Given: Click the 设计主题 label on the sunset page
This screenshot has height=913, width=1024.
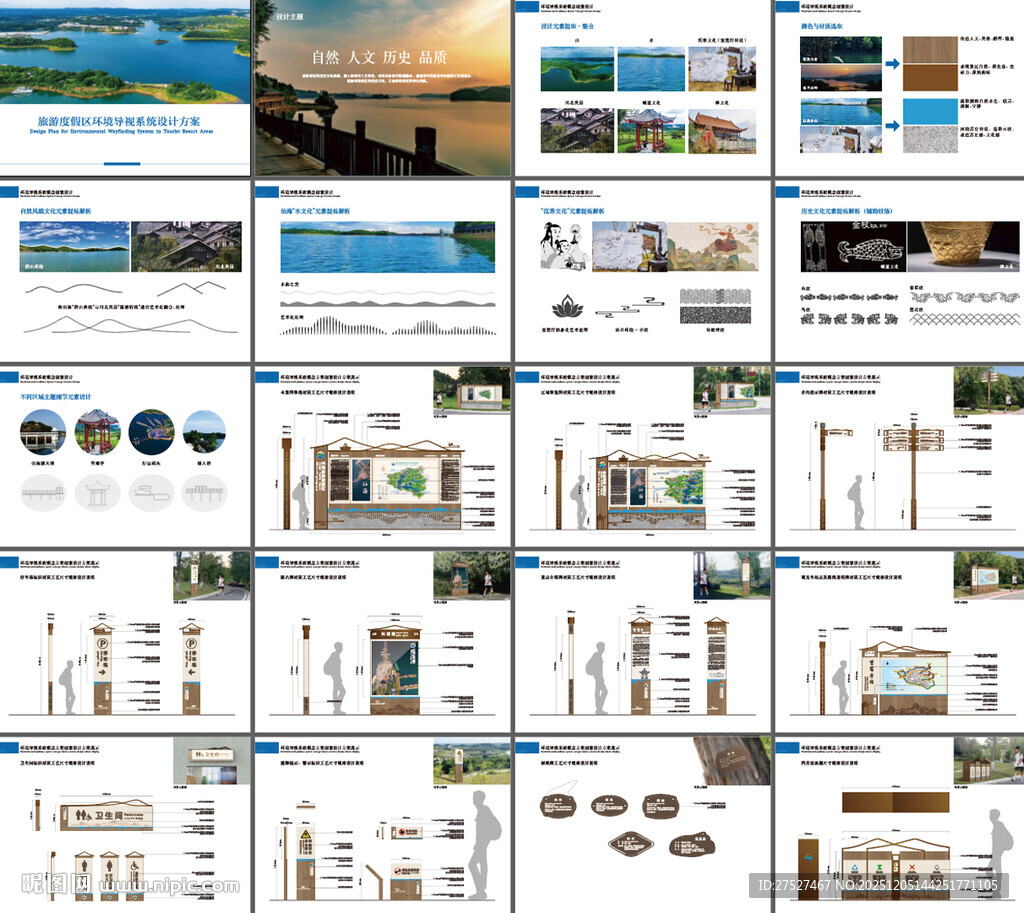Looking at the screenshot, I should 289,16.
